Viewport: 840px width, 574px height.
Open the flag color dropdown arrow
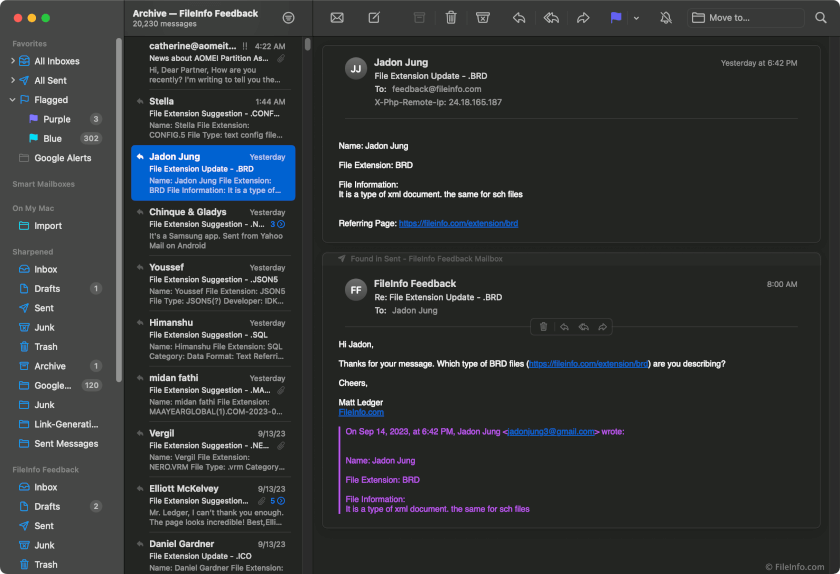(636, 18)
